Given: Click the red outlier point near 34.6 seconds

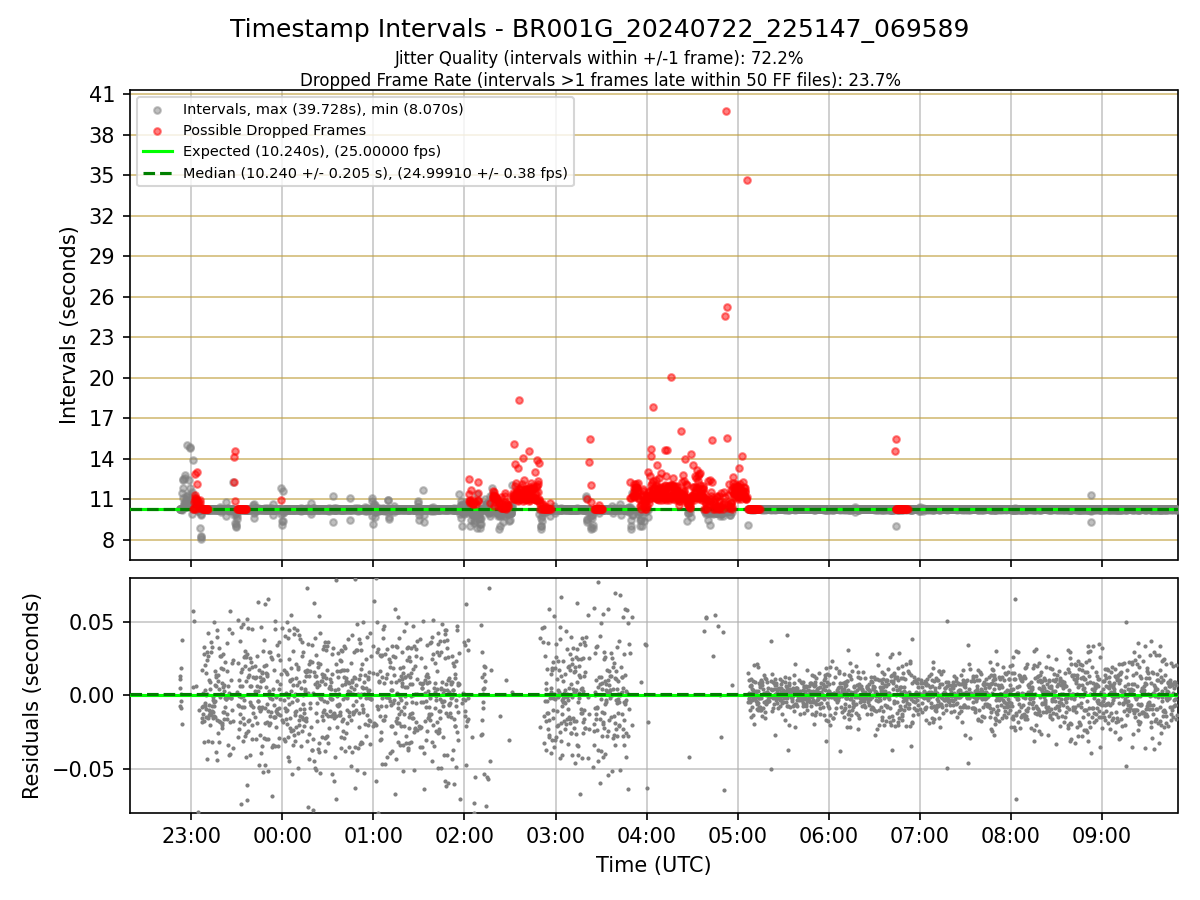Looking at the screenshot, I should click(x=747, y=180).
